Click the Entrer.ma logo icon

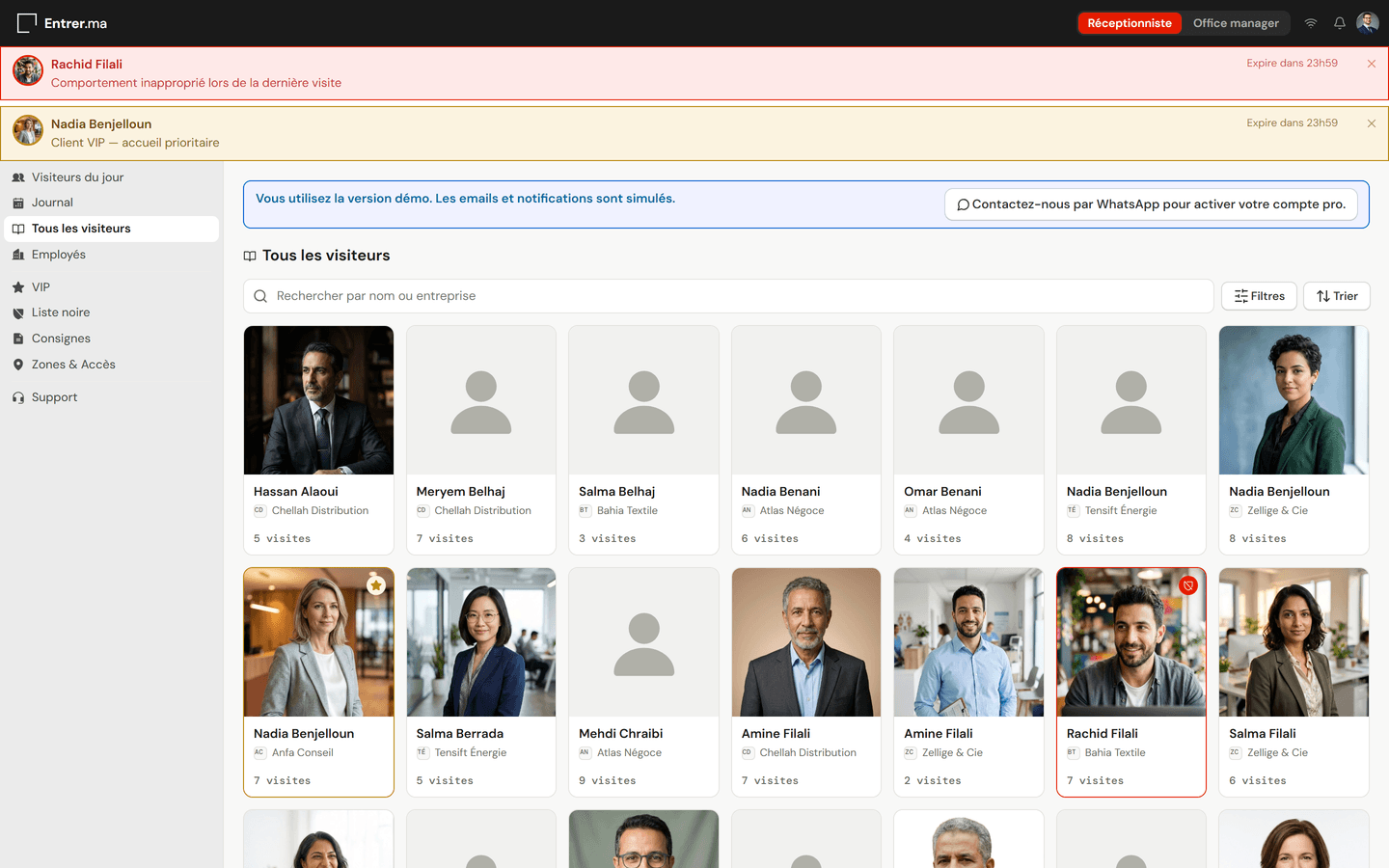(27, 23)
